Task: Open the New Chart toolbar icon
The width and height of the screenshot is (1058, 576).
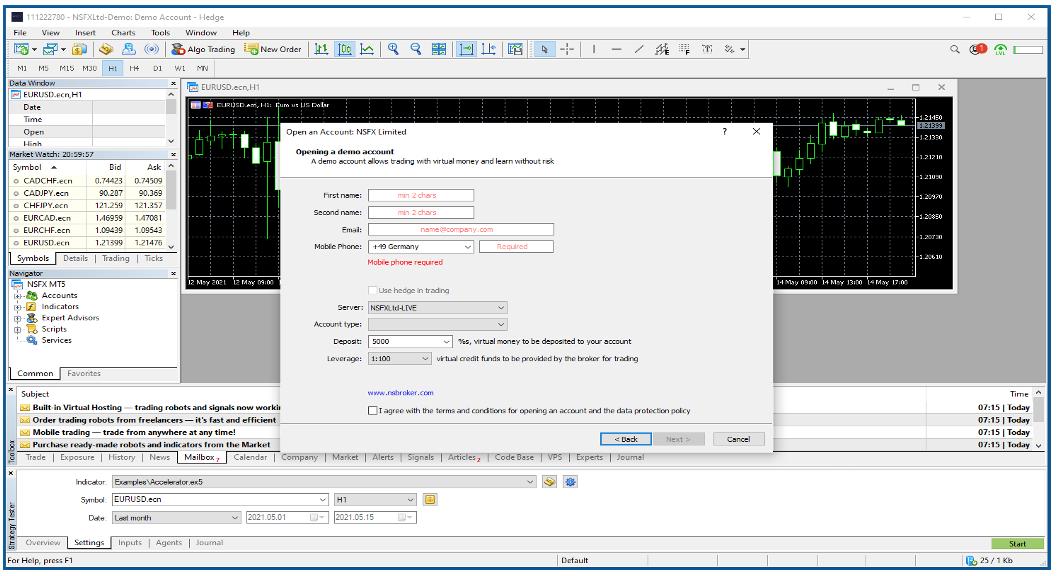Action: click(22, 49)
